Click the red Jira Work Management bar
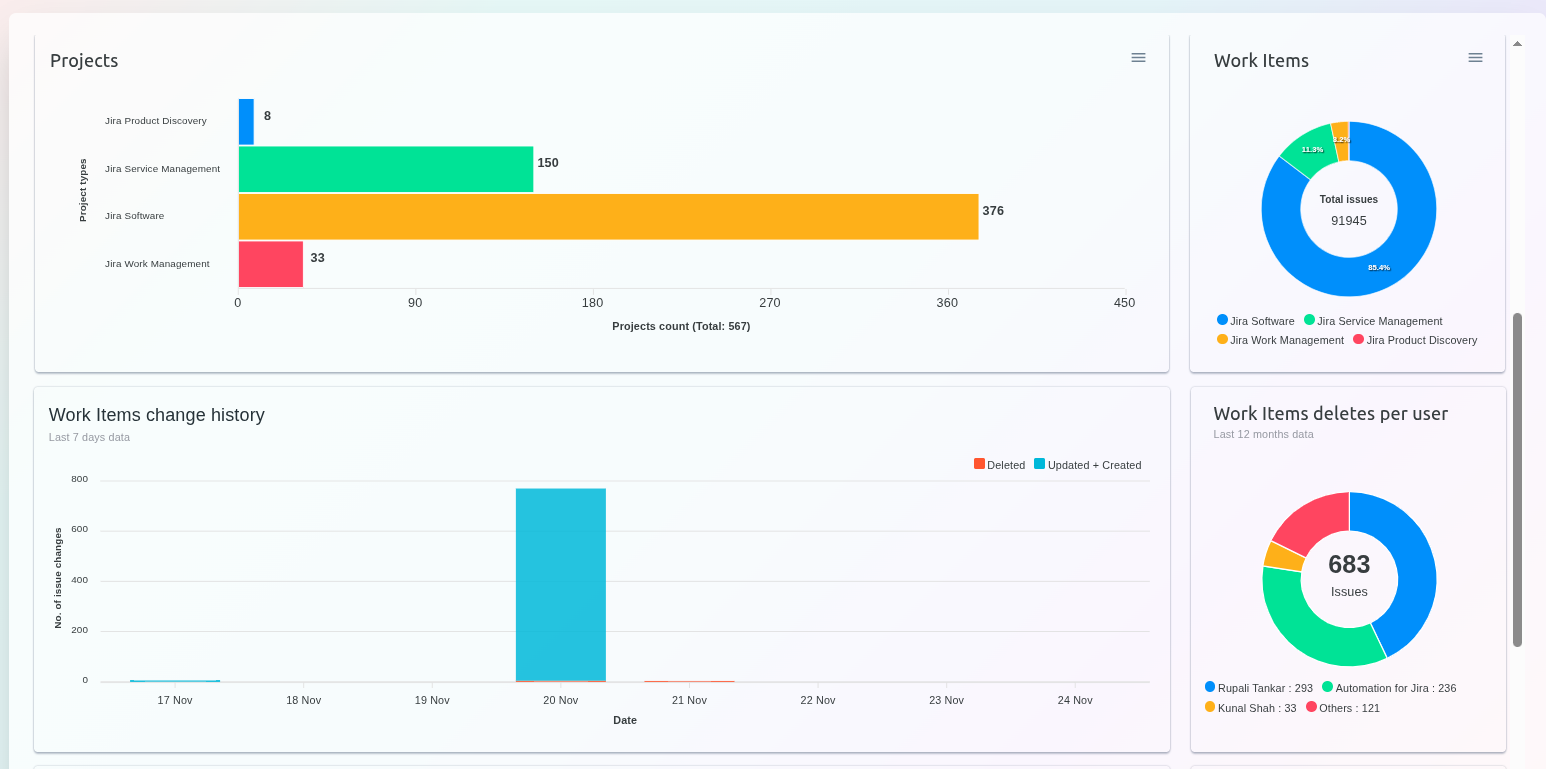The width and height of the screenshot is (1546, 769). (270, 264)
